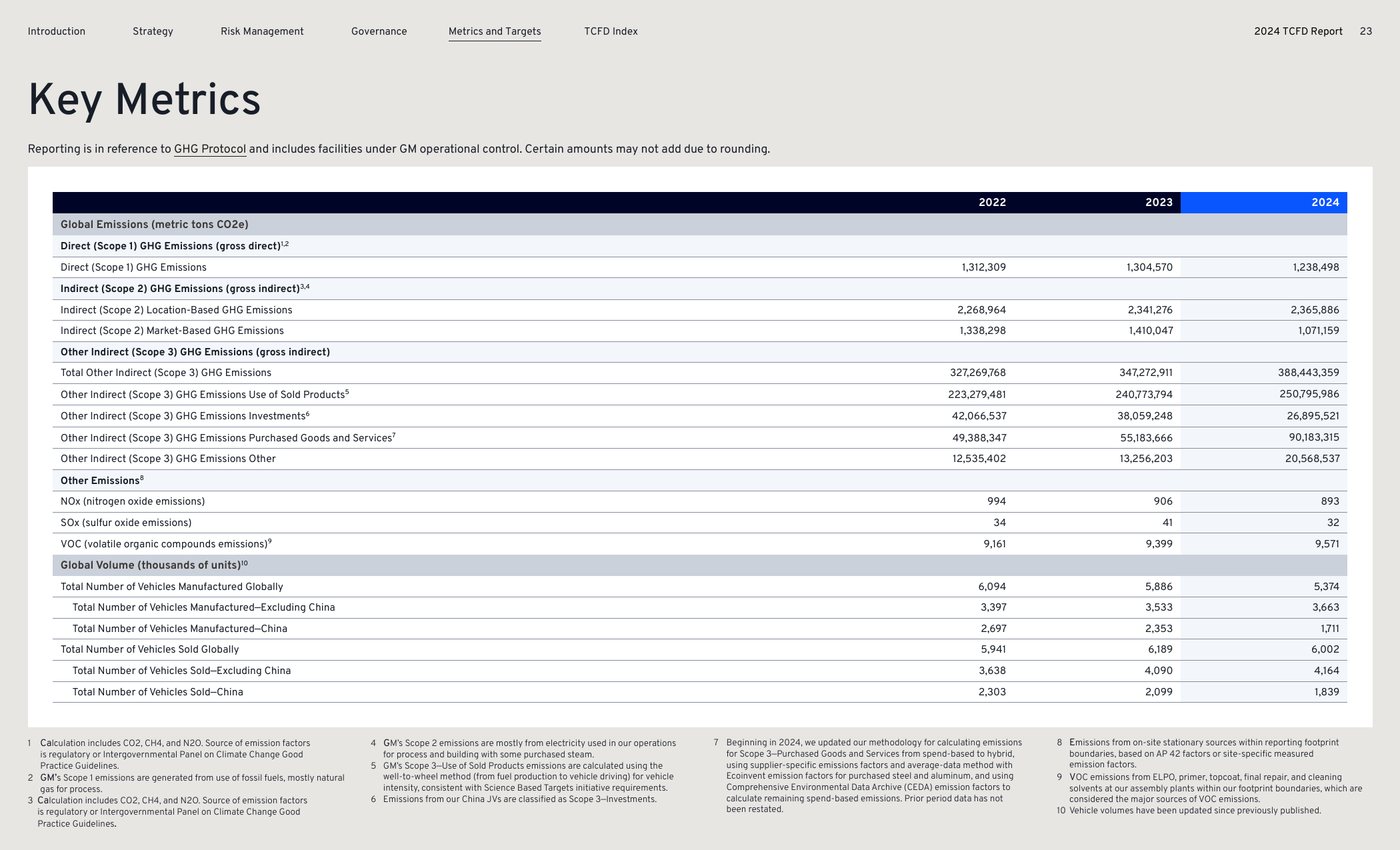Open the Governance tab
The width and height of the screenshot is (1400, 850).
click(379, 31)
